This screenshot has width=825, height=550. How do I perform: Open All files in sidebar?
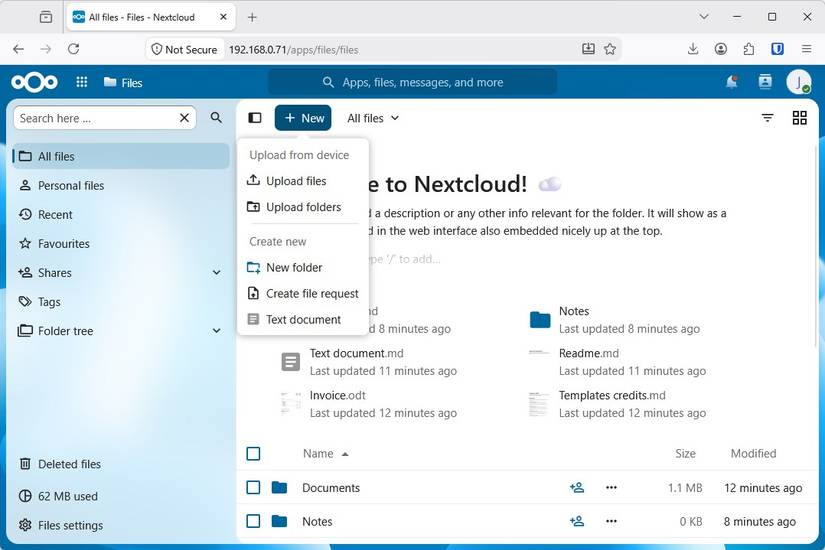click(121, 156)
